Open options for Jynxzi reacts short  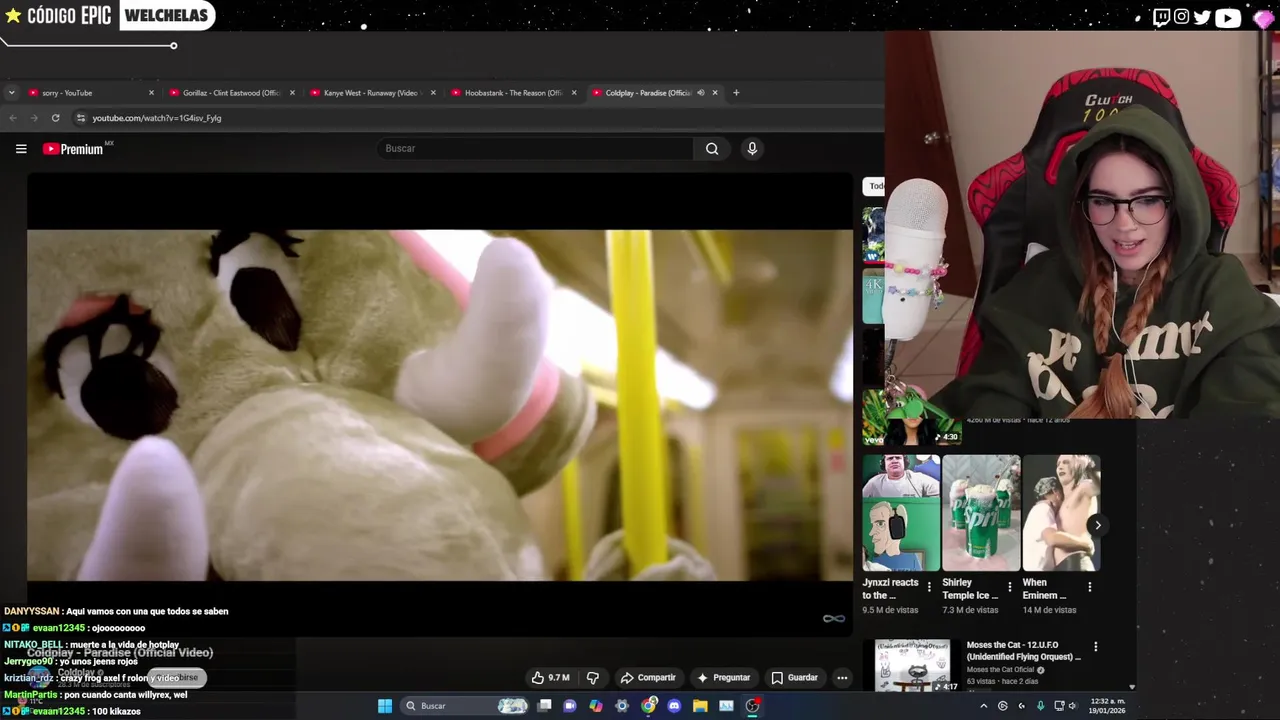click(x=929, y=587)
